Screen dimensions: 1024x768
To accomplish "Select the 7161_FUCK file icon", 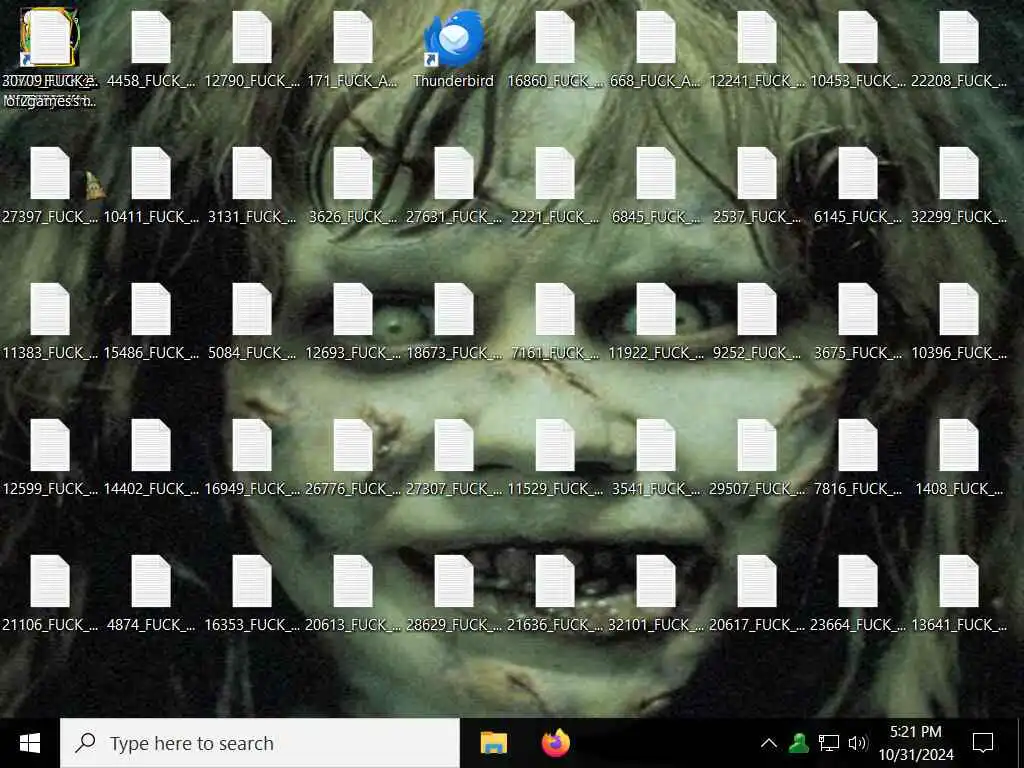I will click(555, 310).
